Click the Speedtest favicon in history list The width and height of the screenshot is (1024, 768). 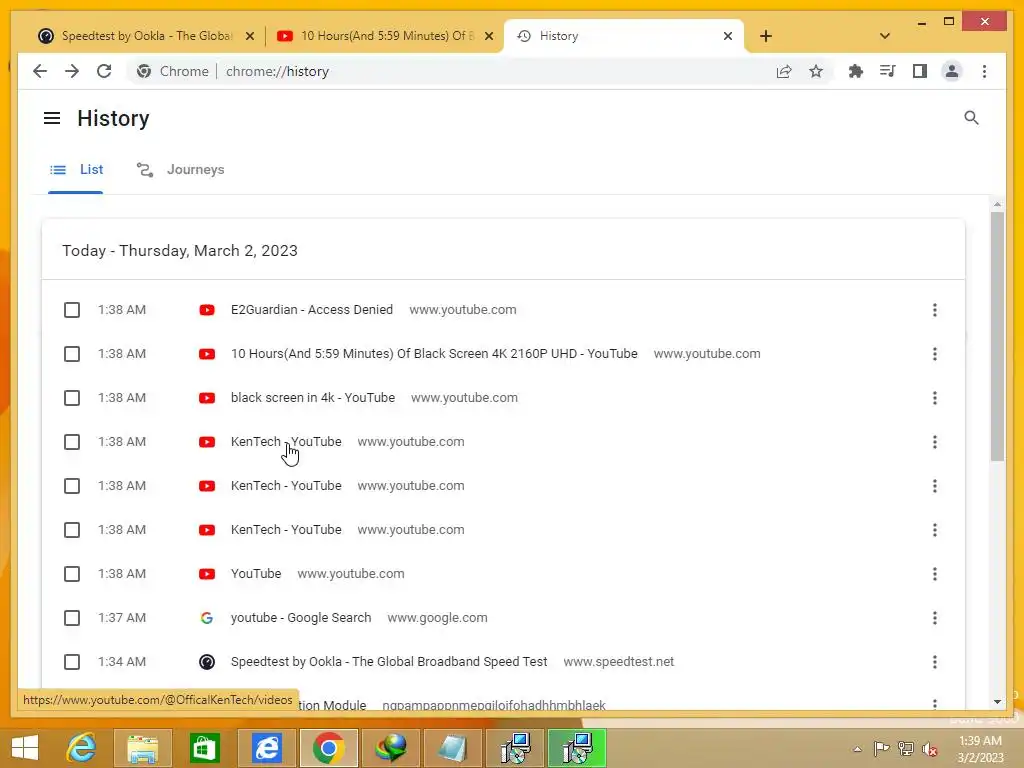(206, 662)
